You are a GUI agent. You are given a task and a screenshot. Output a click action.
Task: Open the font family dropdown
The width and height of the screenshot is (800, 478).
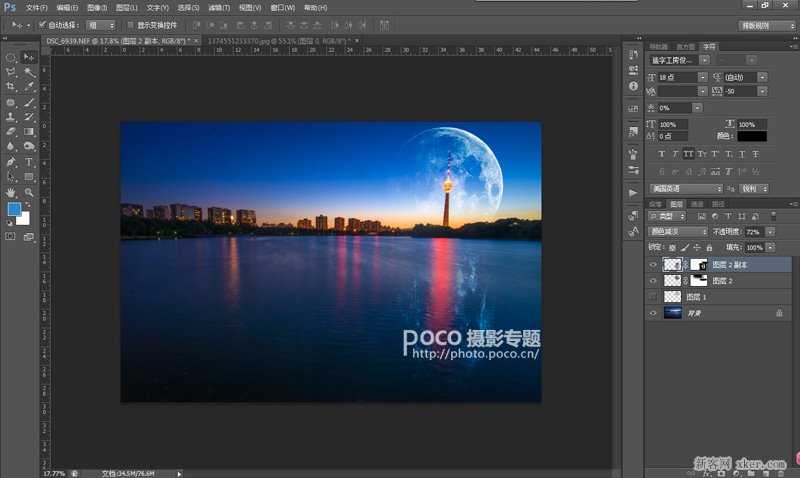pyautogui.click(x=704, y=60)
